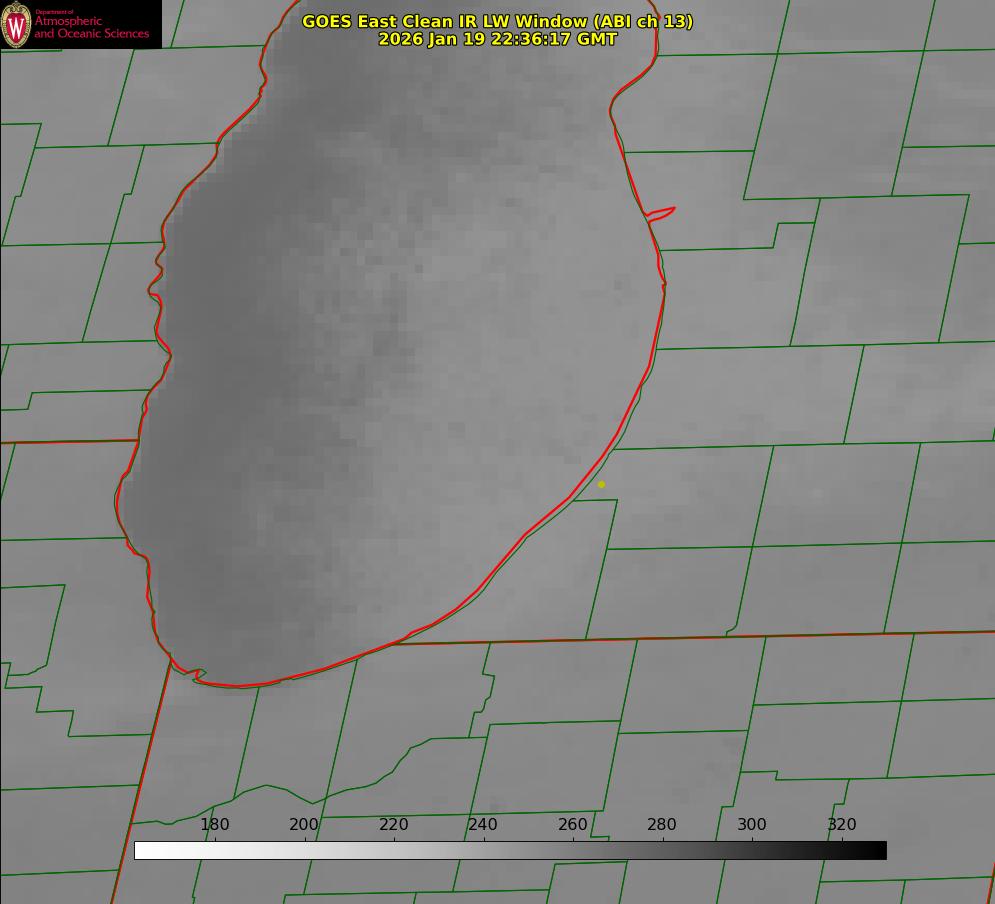Click the yellow dot marker near the lakeshore

tap(601, 485)
